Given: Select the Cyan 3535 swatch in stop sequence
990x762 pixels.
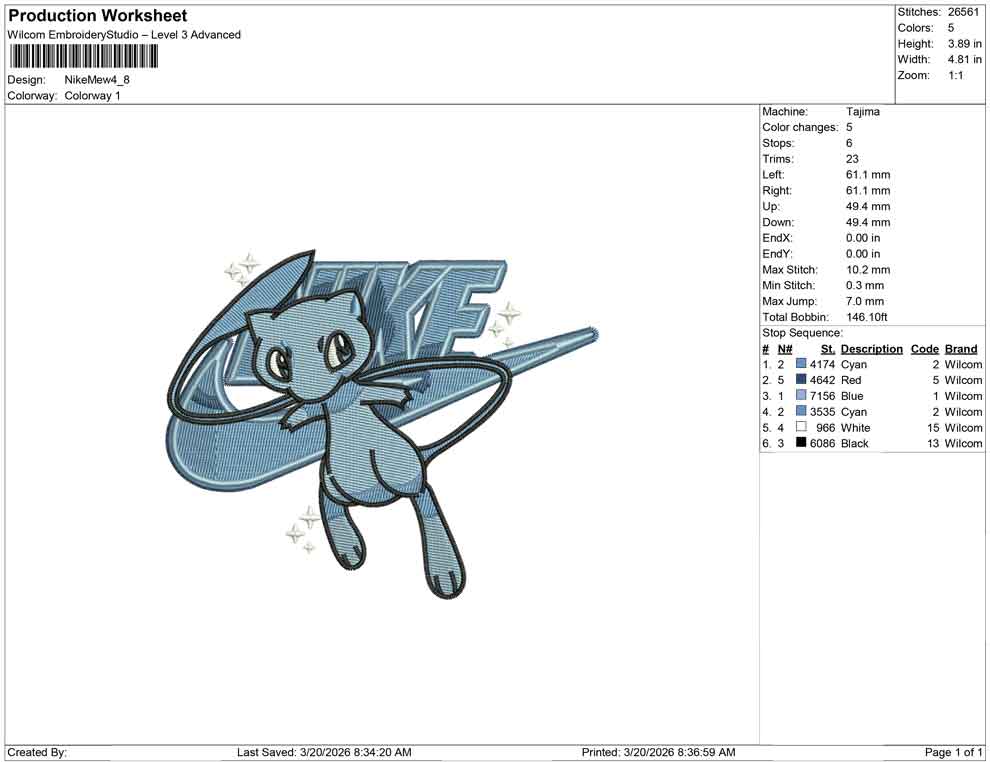Looking at the screenshot, I should coord(799,412).
